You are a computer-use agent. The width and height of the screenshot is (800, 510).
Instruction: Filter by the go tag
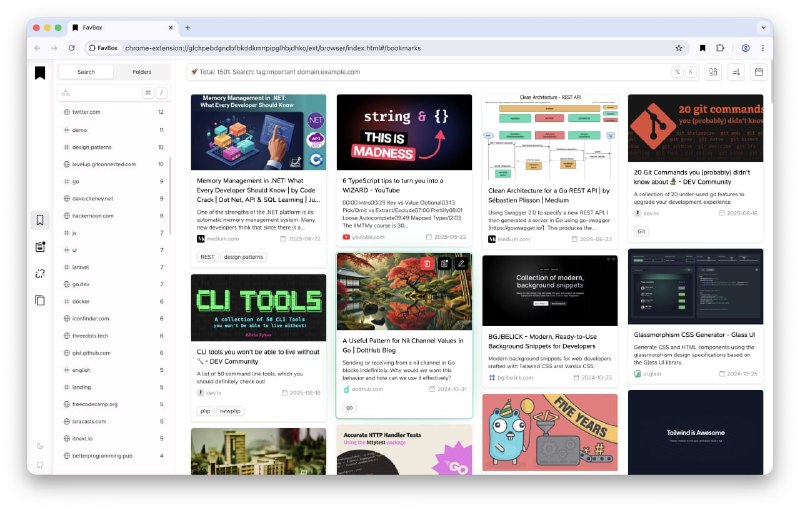coord(113,182)
